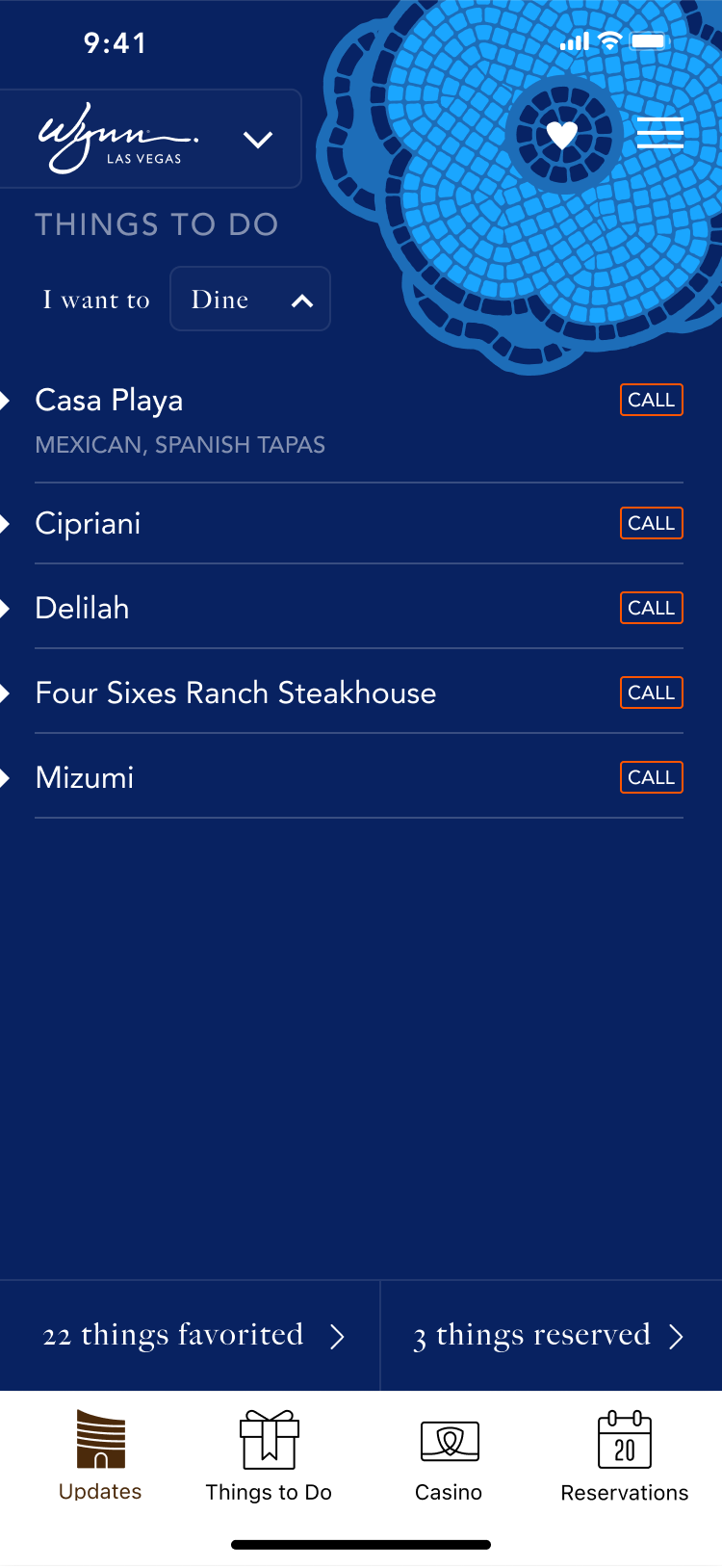Viewport: 722px width, 1568px height.
Task: Call Four Sixes Ranch Steakhouse
Action: pos(652,693)
